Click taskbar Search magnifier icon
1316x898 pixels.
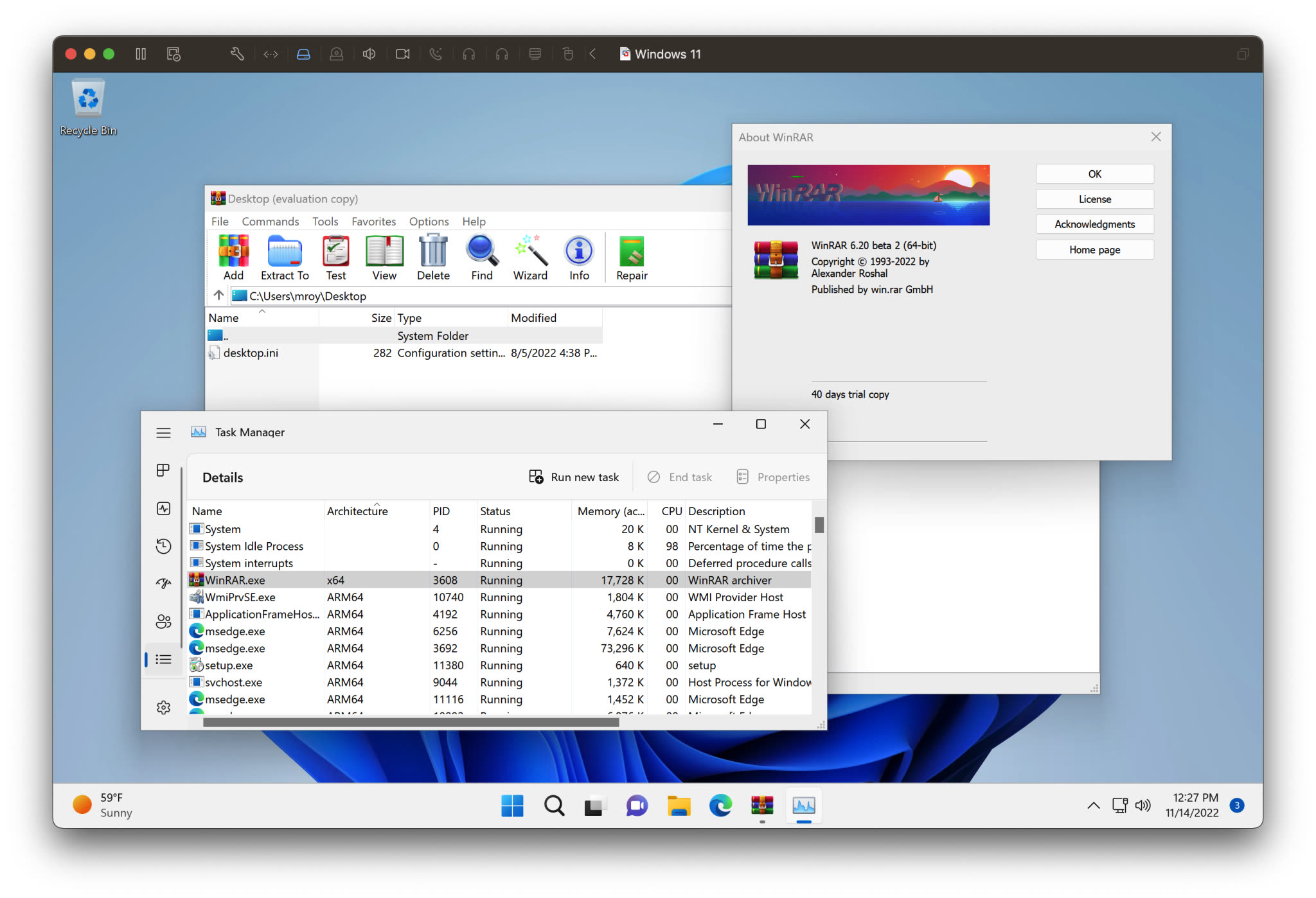pos(554,805)
